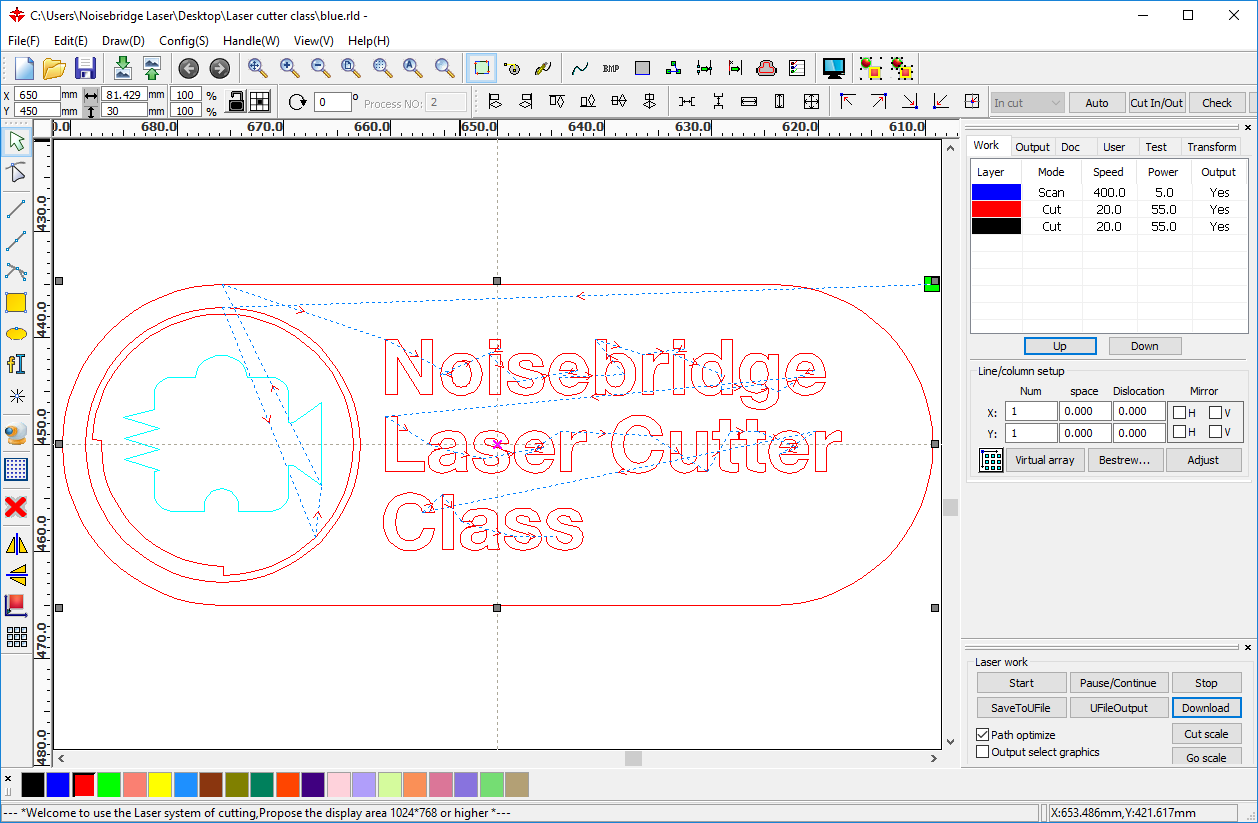Click the Import icon with green down arrow
1258x823 pixels.
point(122,68)
